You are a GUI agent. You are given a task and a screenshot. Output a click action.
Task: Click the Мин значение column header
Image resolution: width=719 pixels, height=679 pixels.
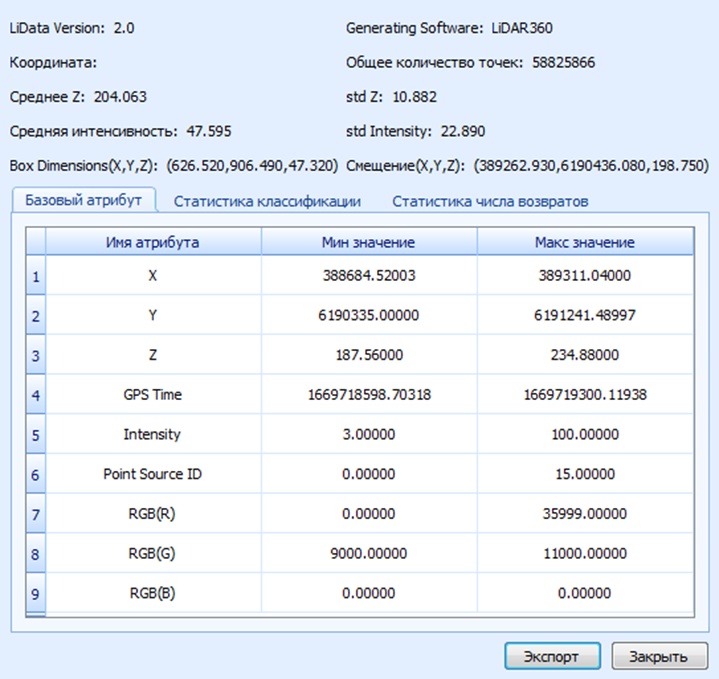[x=369, y=242]
